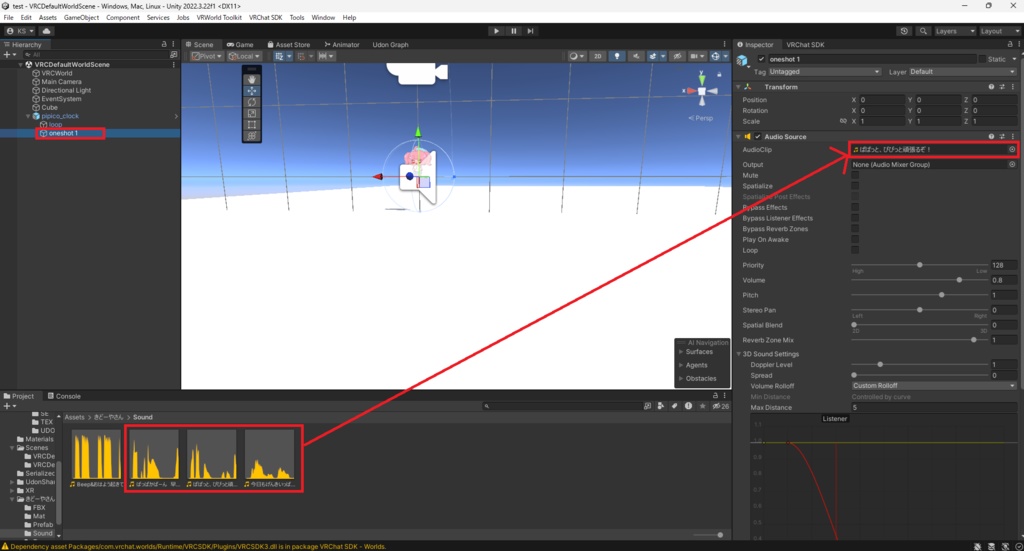Lock the Inspector panel

(x=1010, y=44)
